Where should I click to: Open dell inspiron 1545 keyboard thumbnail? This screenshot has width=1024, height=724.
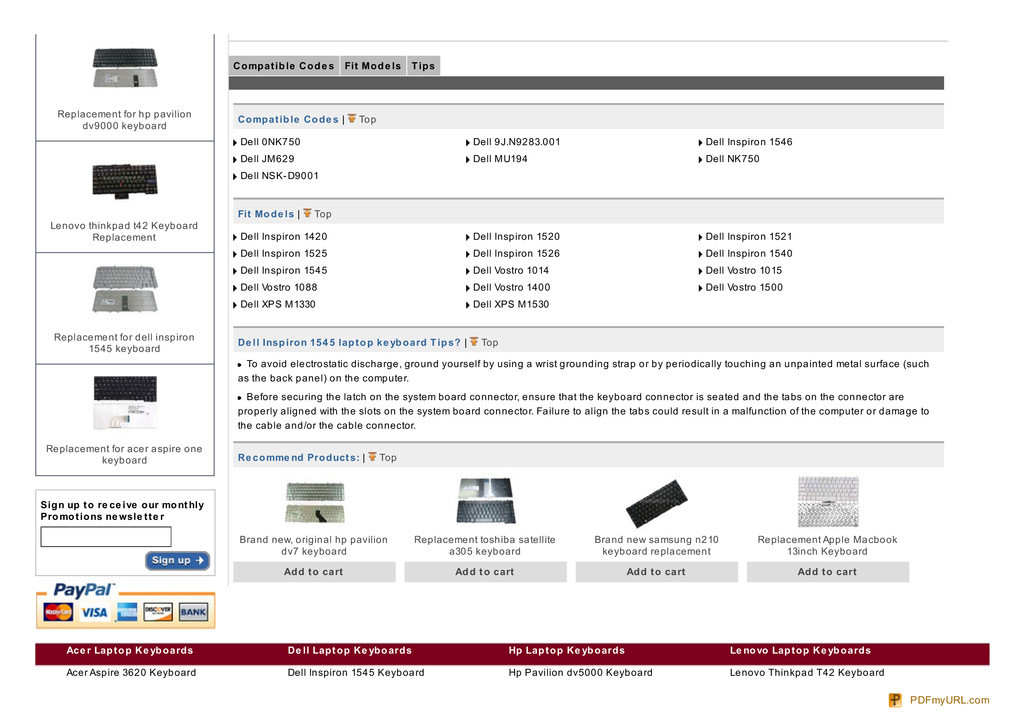point(125,289)
